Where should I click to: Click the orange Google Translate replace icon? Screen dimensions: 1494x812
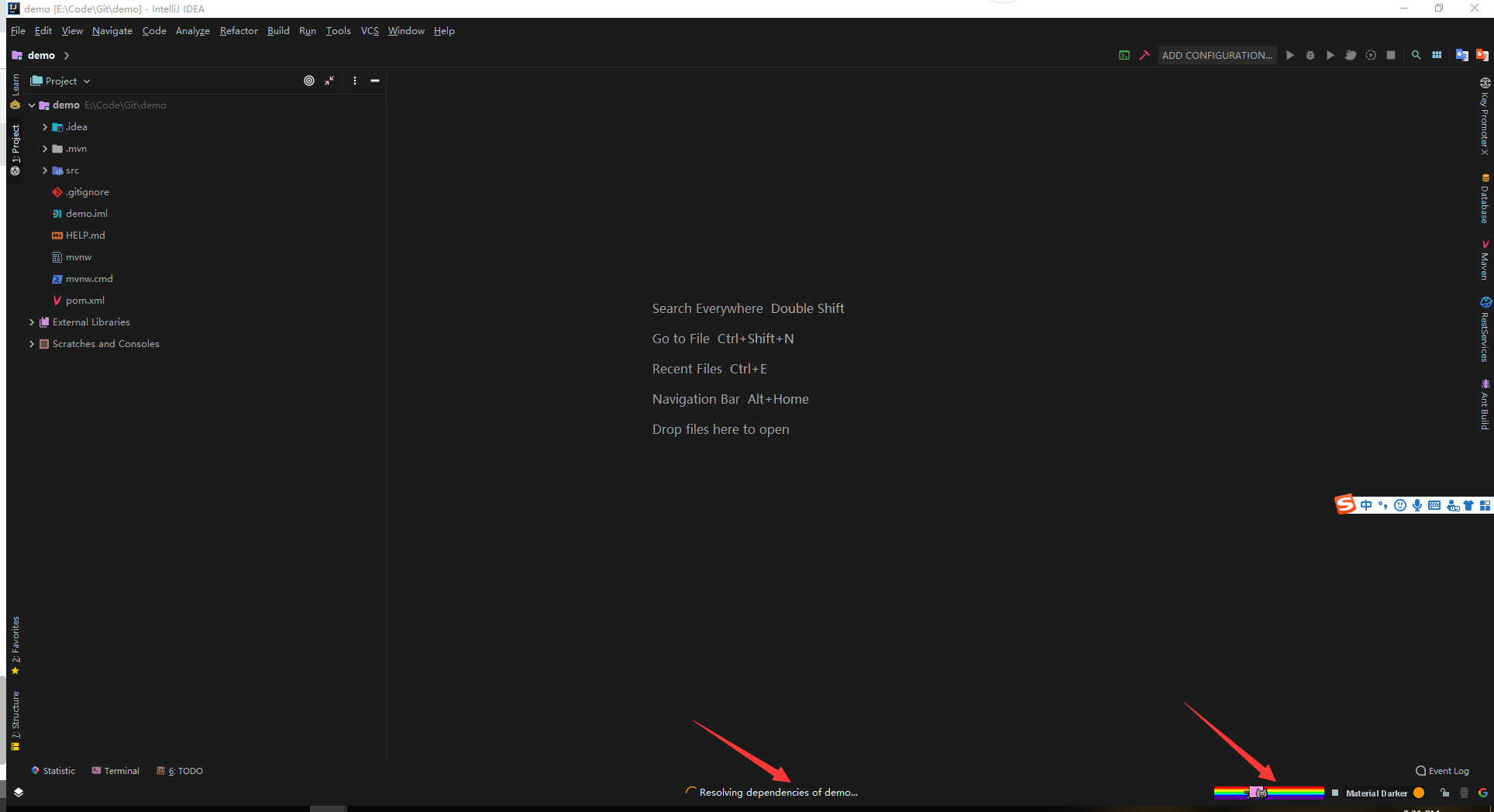coord(1482,55)
